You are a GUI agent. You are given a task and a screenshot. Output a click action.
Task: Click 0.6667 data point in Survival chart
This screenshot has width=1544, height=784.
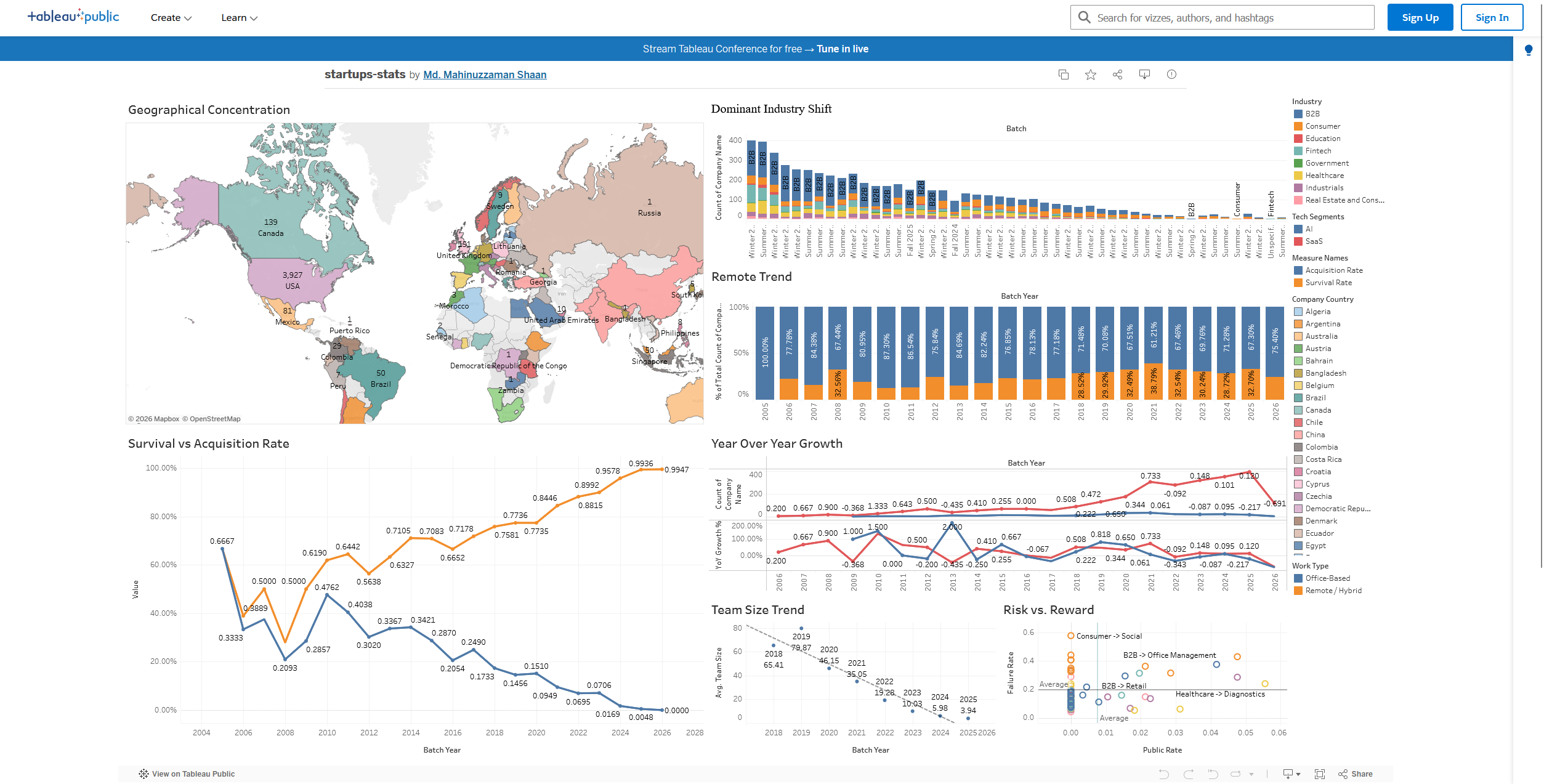pos(222,548)
